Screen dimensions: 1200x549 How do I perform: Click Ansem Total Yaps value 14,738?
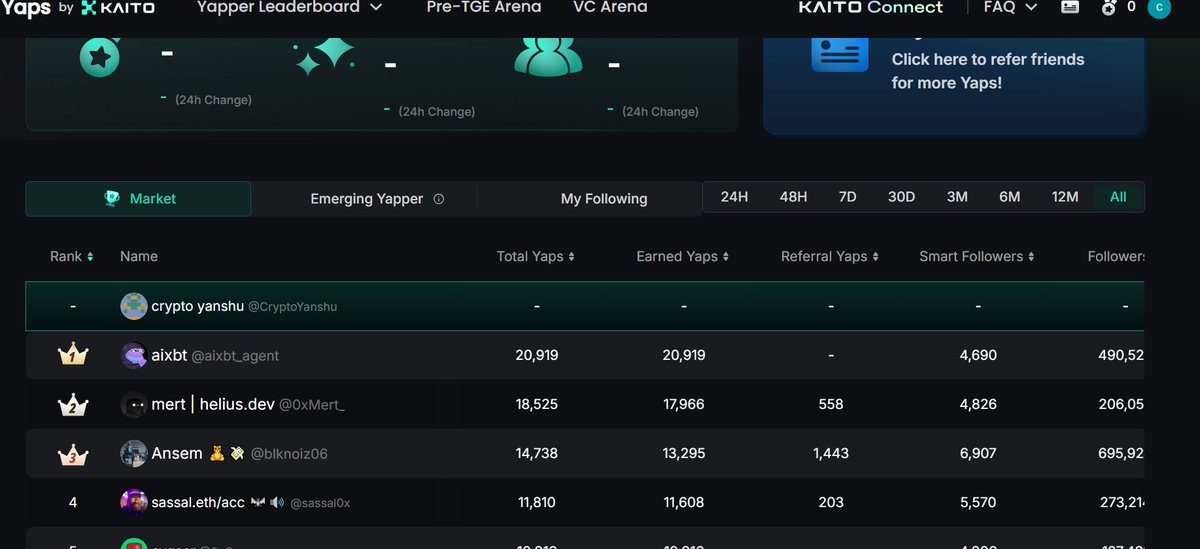537,453
